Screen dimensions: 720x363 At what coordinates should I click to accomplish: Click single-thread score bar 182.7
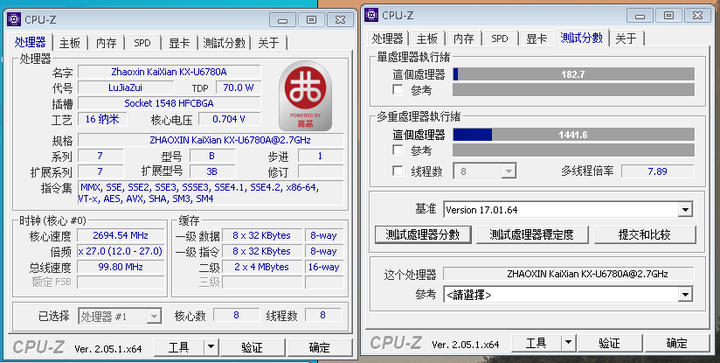574,74
